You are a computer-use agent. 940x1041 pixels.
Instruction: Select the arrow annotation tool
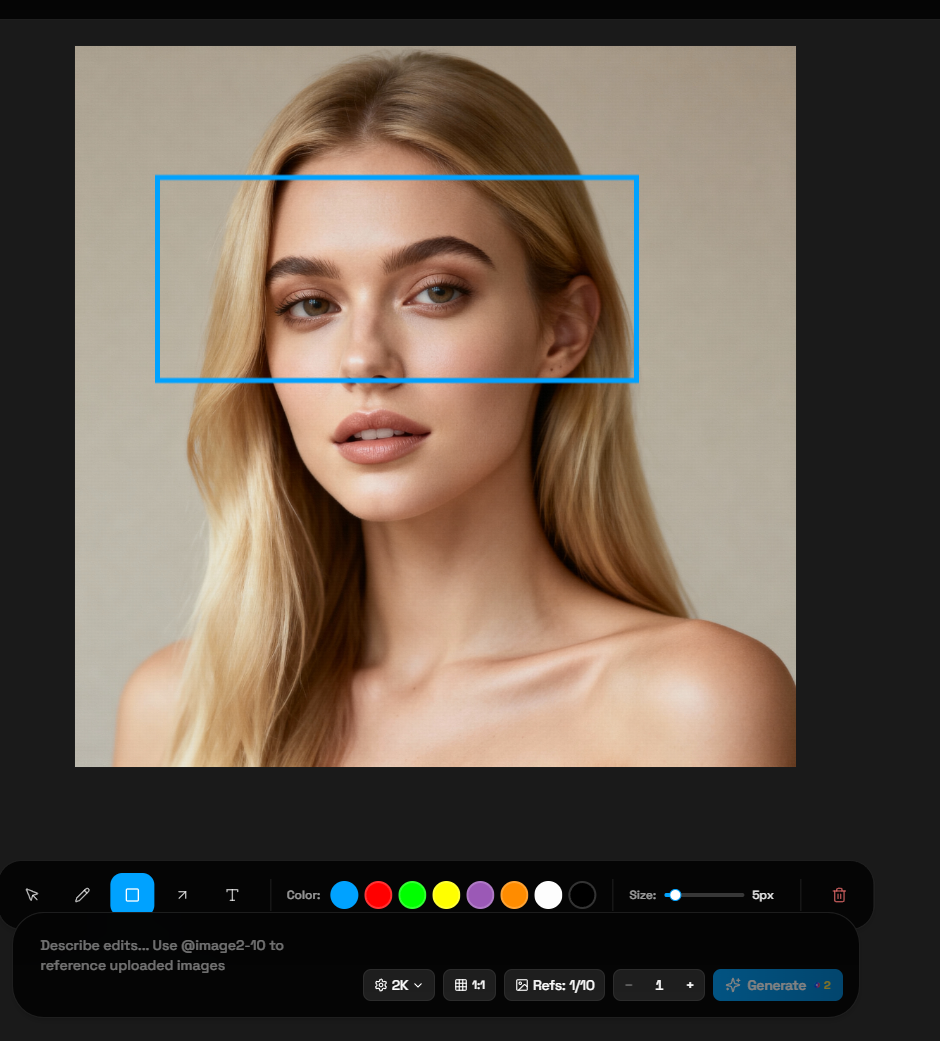click(182, 895)
